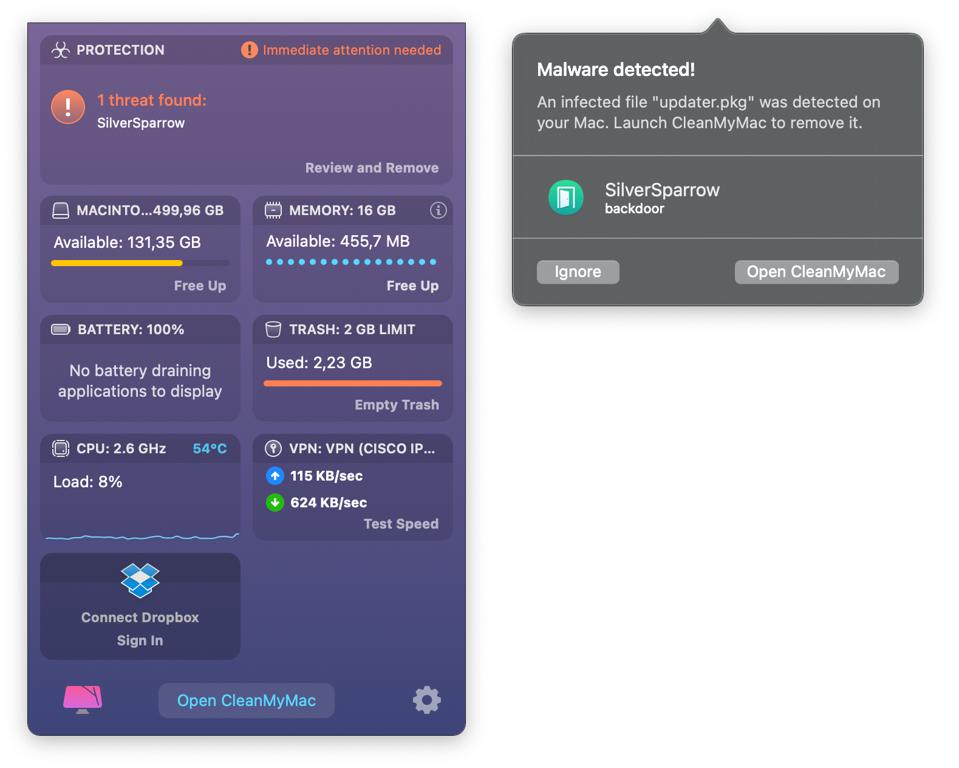Open Review and Remove for the threat
The height and width of the screenshot is (768, 959).
(x=371, y=167)
